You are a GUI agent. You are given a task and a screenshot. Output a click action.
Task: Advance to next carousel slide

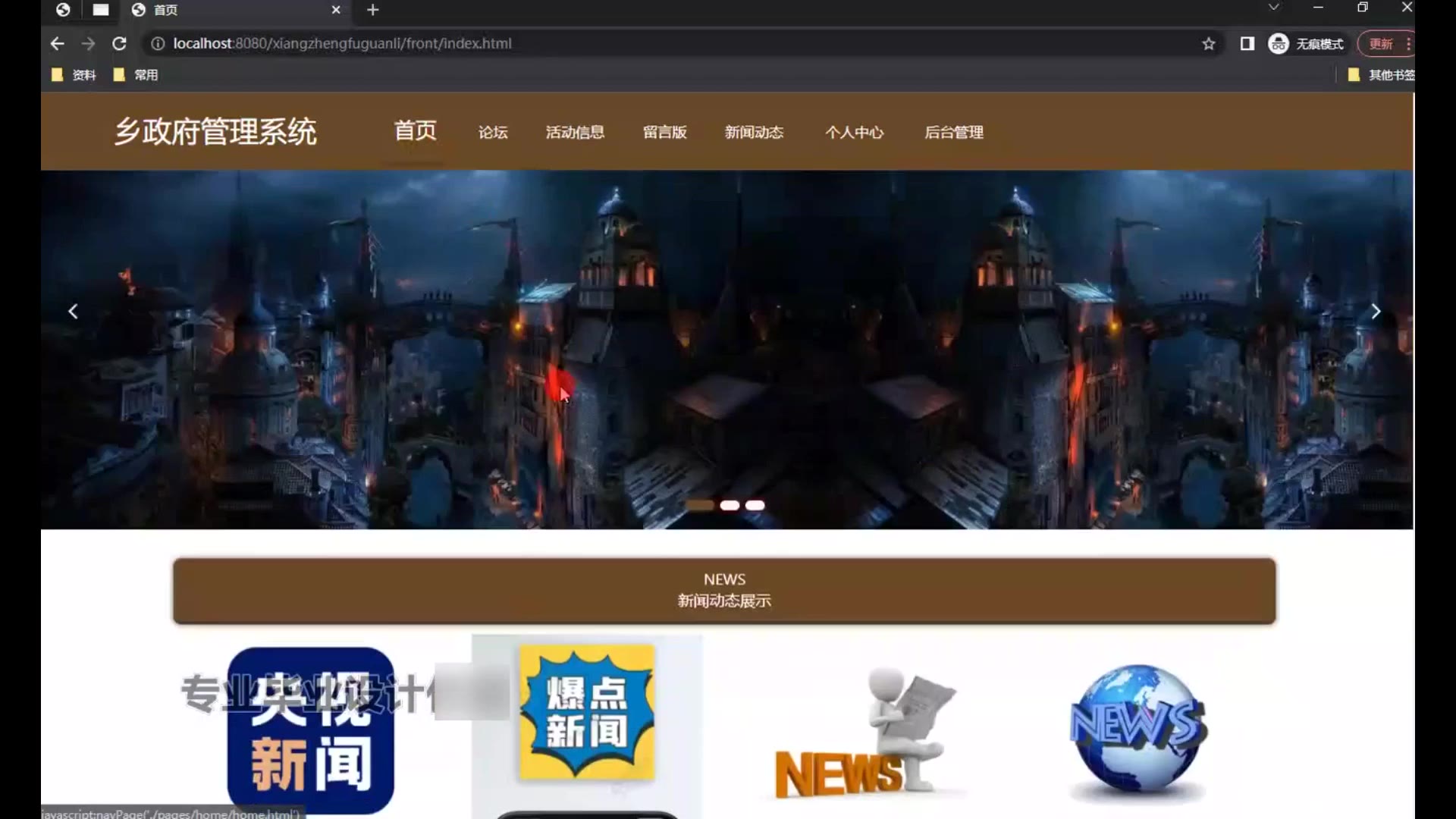[x=1376, y=312]
